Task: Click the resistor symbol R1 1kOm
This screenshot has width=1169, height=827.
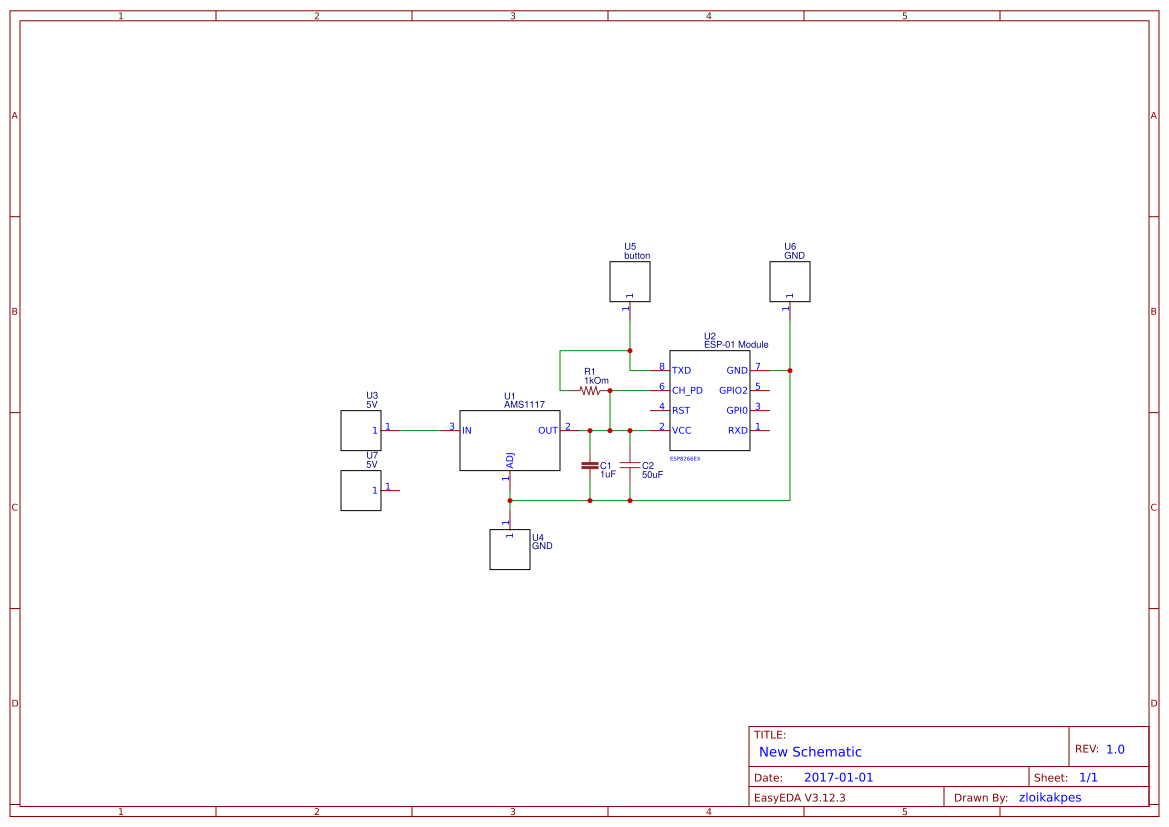Action: tap(591, 390)
